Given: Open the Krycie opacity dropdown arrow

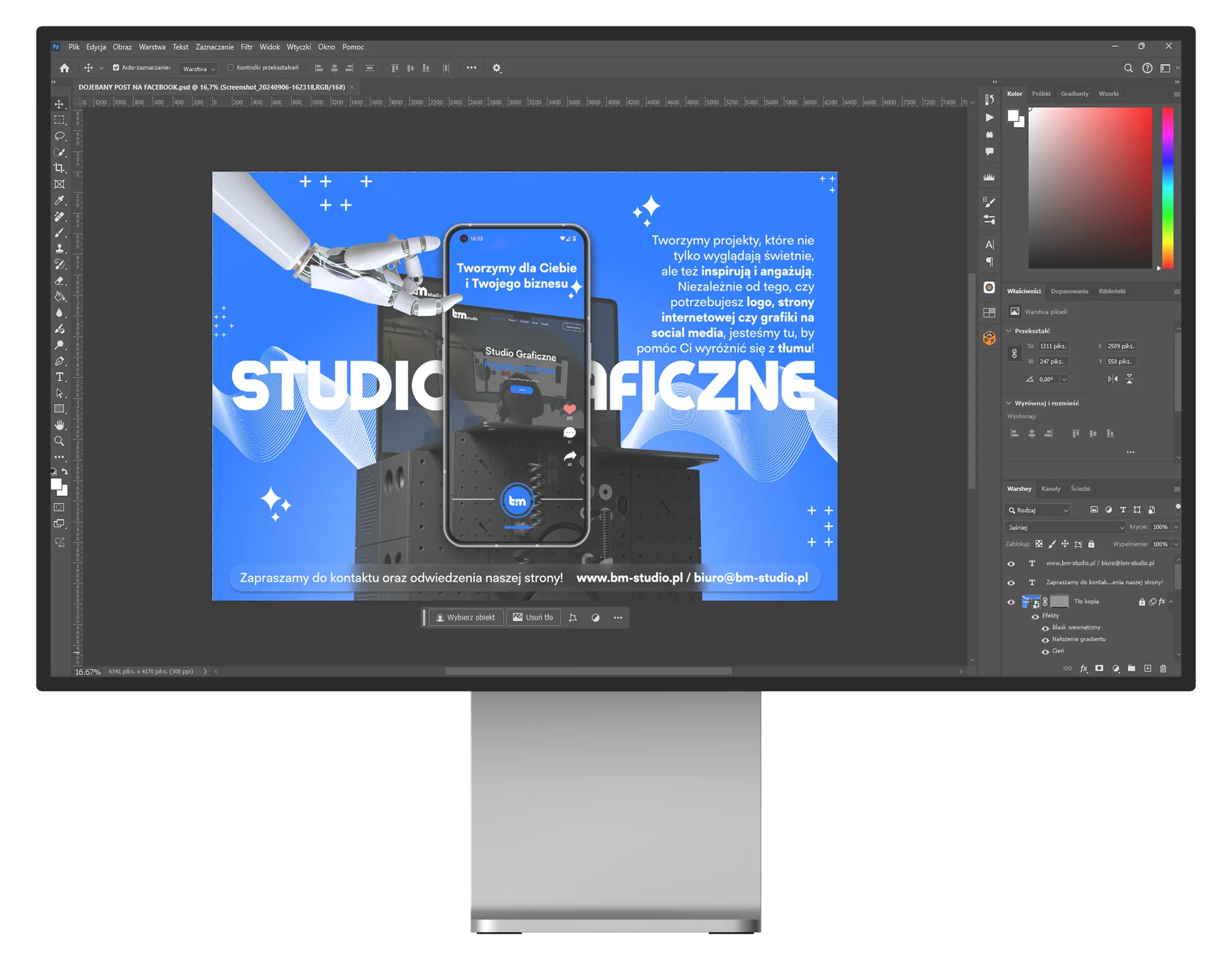Looking at the screenshot, I should 1176,527.
